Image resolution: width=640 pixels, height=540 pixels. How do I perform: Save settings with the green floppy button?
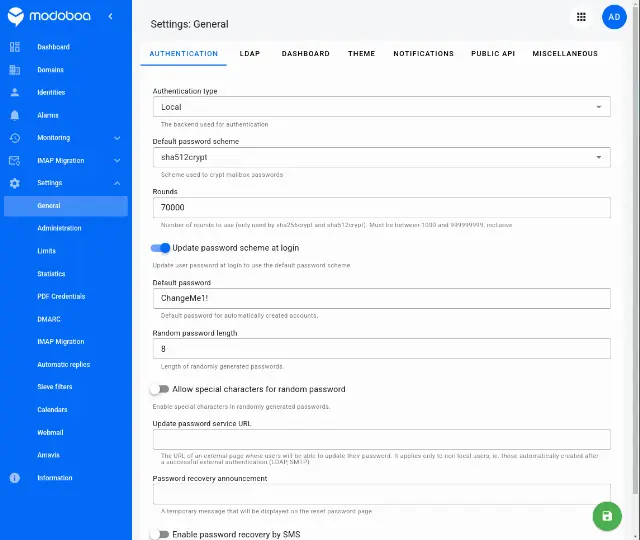pos(607,516)
